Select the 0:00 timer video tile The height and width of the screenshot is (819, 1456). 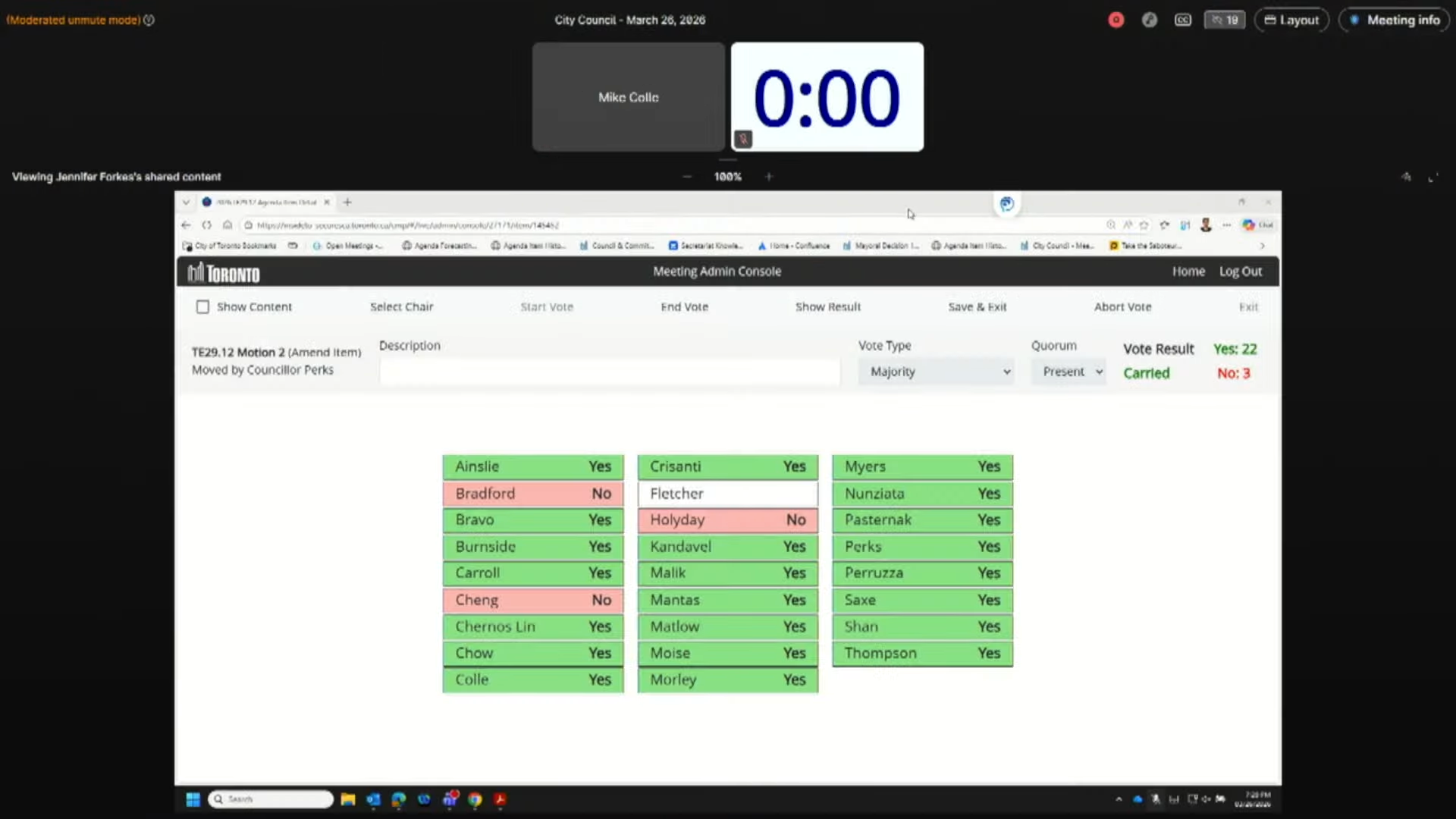coord(827,97)
